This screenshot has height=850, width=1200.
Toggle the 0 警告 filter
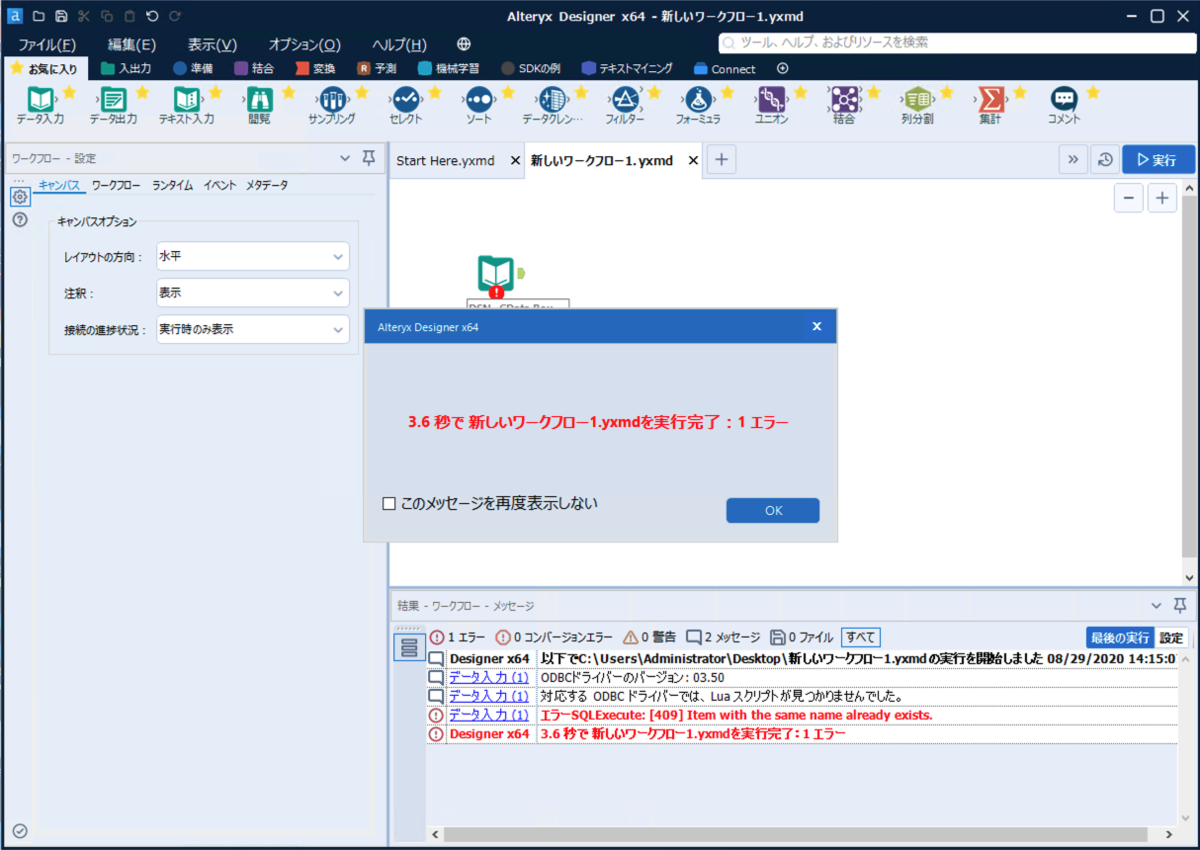[x=649, y=637]
